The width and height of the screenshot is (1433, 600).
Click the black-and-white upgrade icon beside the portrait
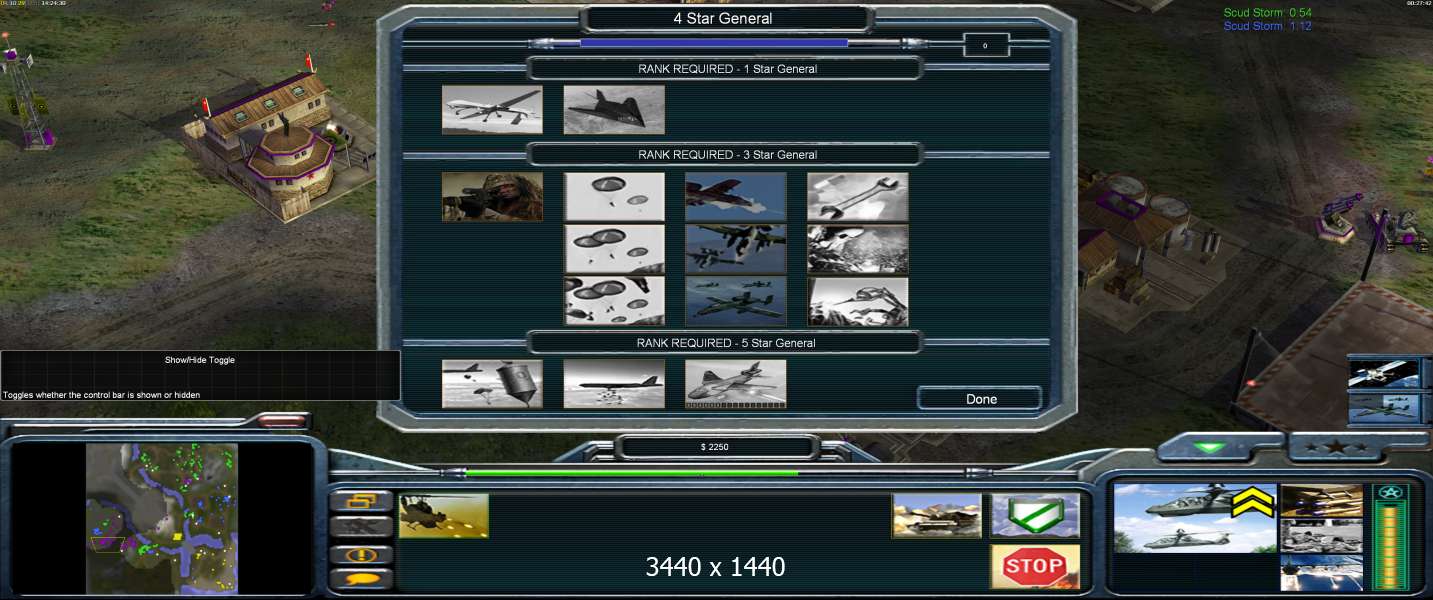click(1322, 537)
